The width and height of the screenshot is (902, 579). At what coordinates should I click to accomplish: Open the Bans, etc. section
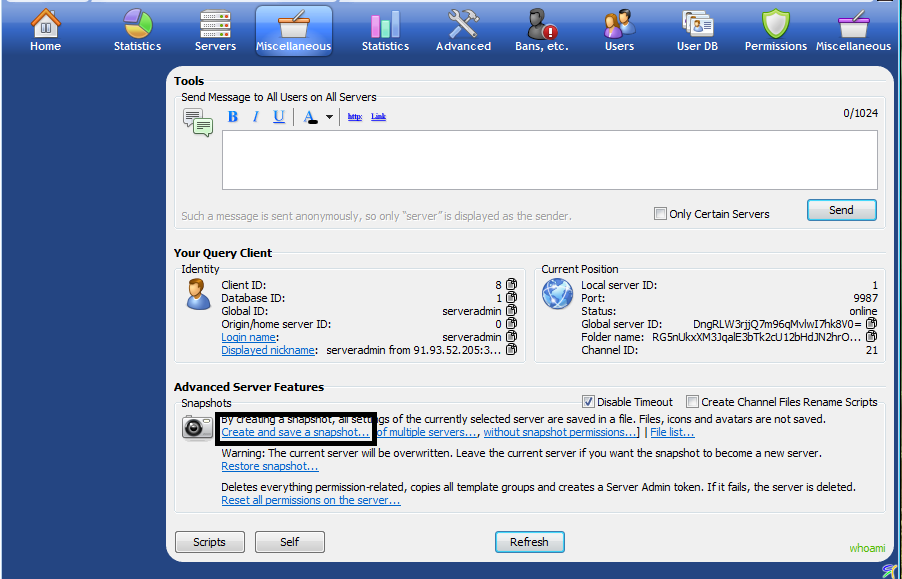[542, 31]
